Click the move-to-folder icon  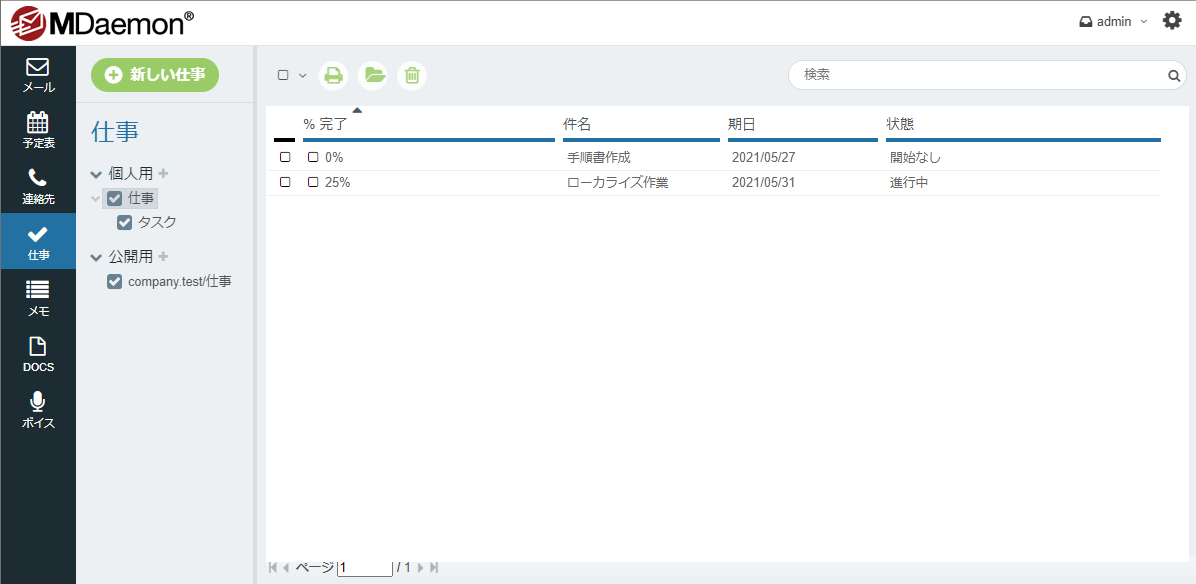click(373, 75)
